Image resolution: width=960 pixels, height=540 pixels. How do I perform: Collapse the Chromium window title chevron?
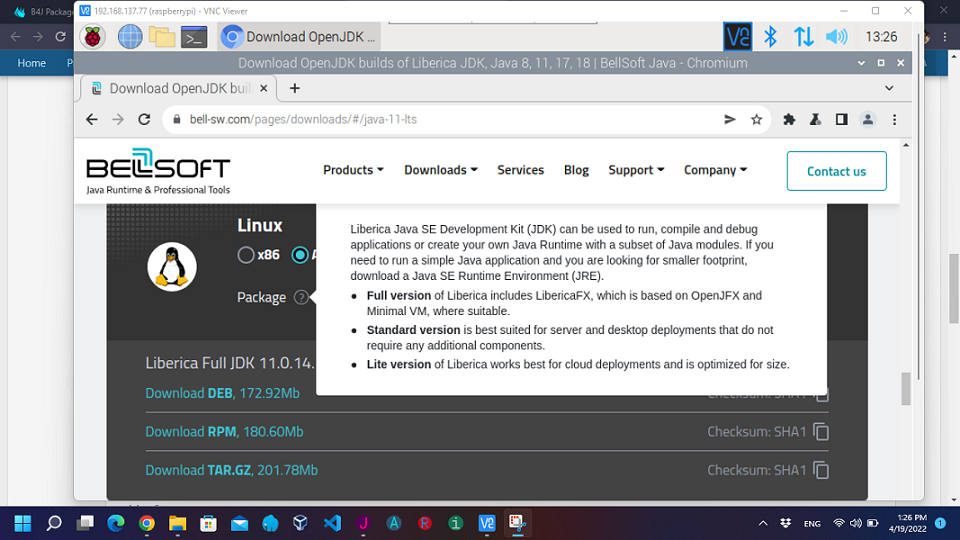861,63
